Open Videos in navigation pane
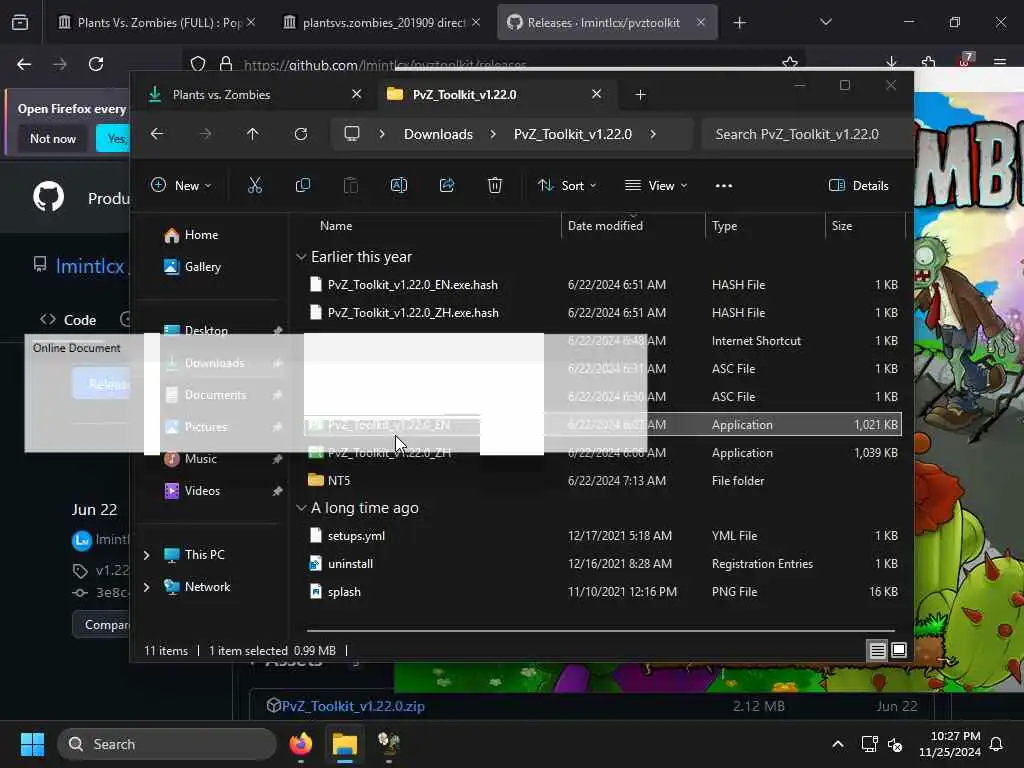 pyautogui.click(x=202, y=490)
